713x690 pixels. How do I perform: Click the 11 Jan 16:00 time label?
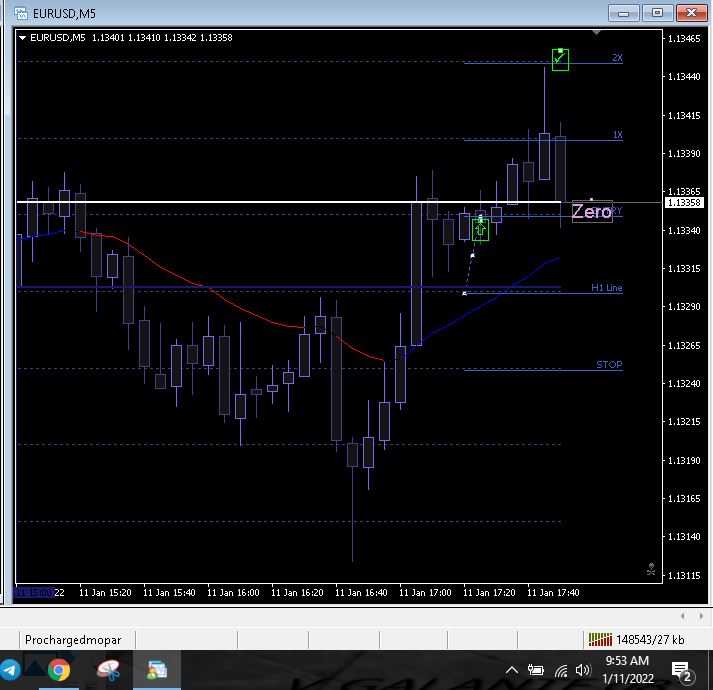[233, 593]
